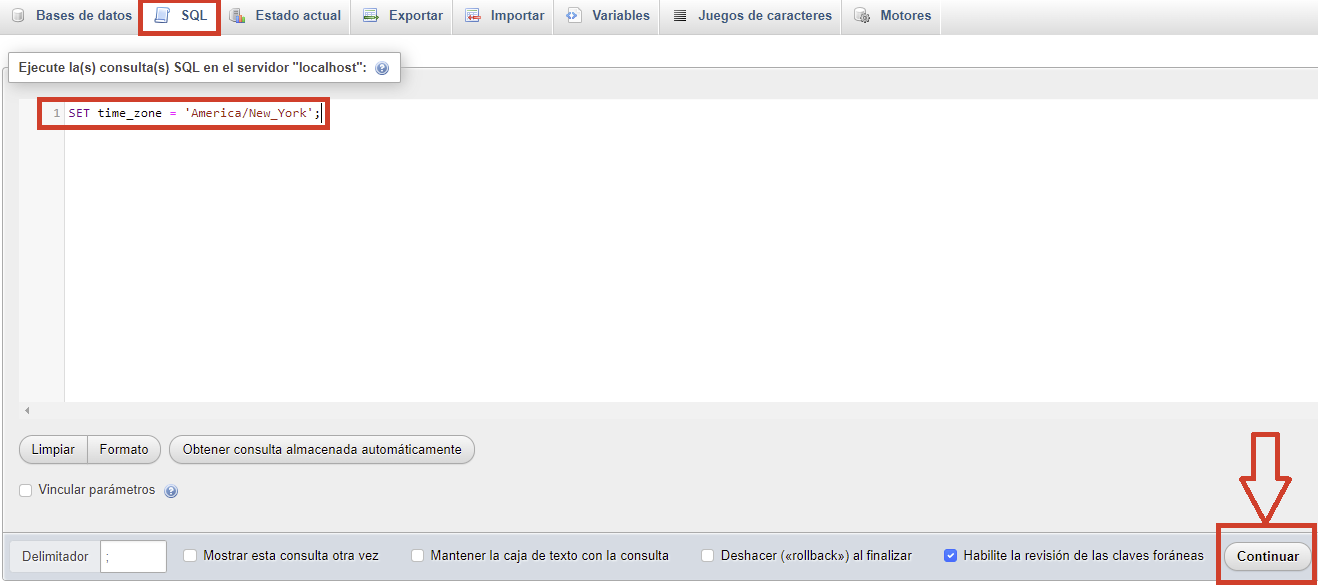Click the Formato button
Image resolution: width=1318 pixels, height=587 pixels.
click(124, 450)
